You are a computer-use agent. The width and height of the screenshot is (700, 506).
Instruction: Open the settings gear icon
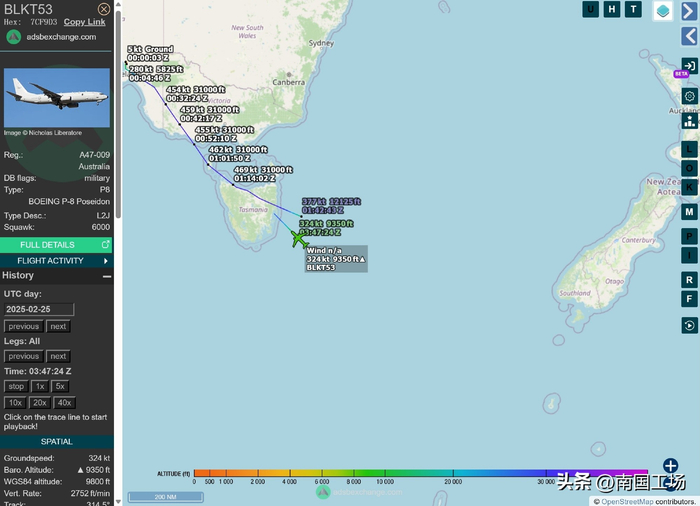click(690, 96)
